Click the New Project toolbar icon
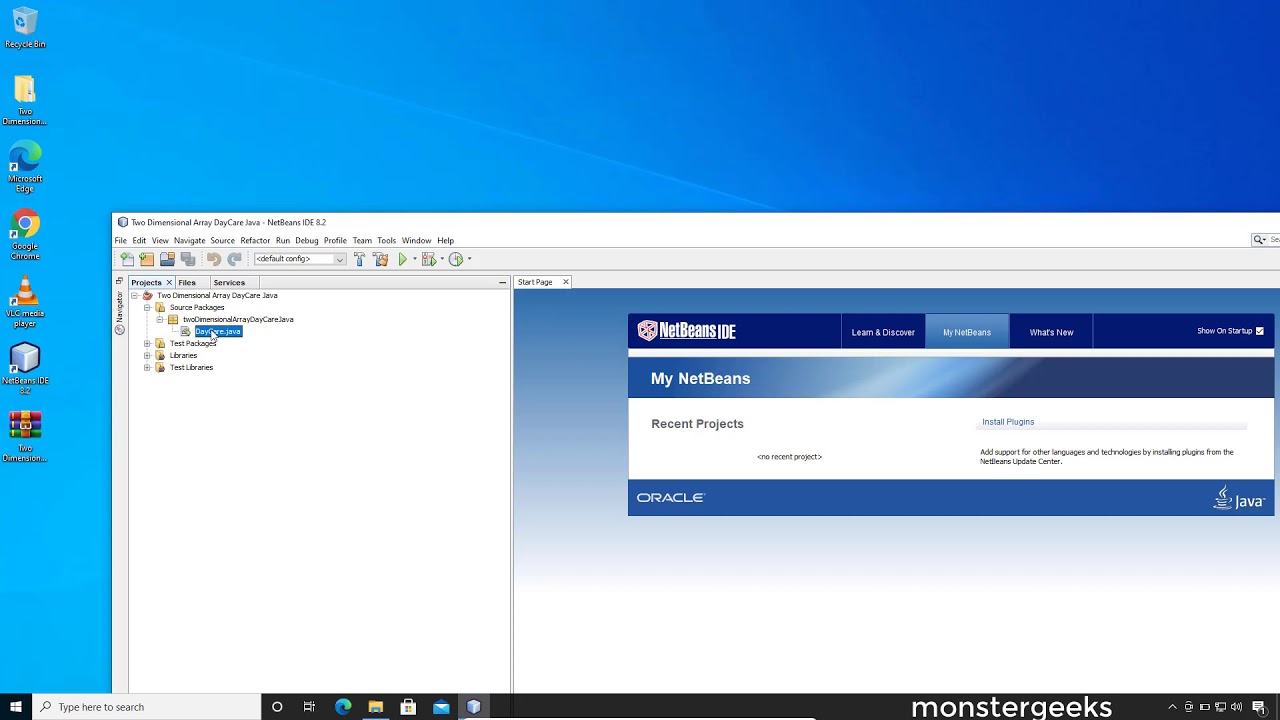The width and height of the screenshot is (1280, 720). pyautogui.click(x=147, y=259)
